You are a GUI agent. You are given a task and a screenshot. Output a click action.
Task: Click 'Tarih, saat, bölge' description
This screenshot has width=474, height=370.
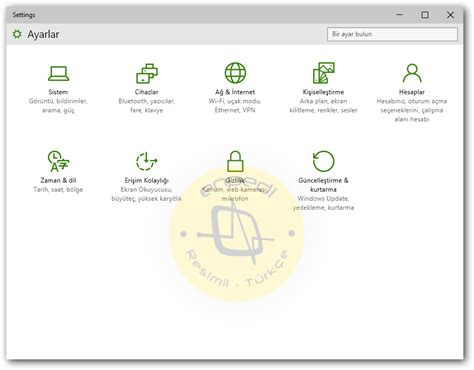click(58, 189)
